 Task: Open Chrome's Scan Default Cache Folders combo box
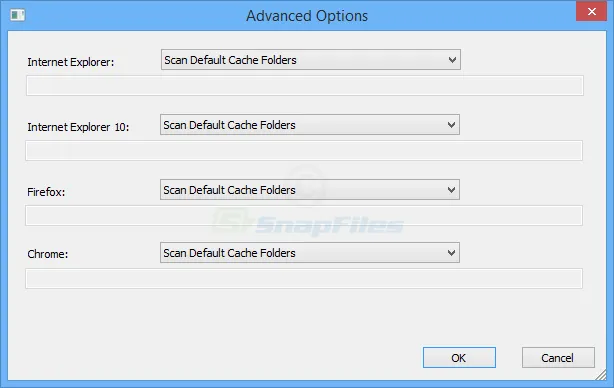(310, 253)
